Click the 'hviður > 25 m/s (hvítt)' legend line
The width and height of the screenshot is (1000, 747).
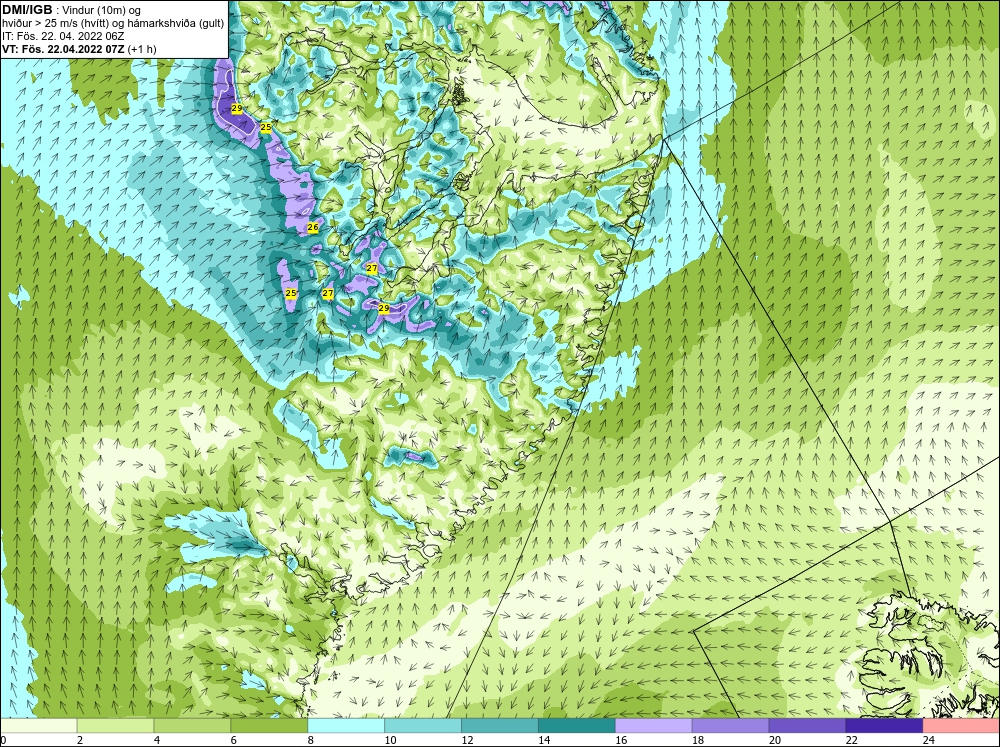tap(55, 23)
